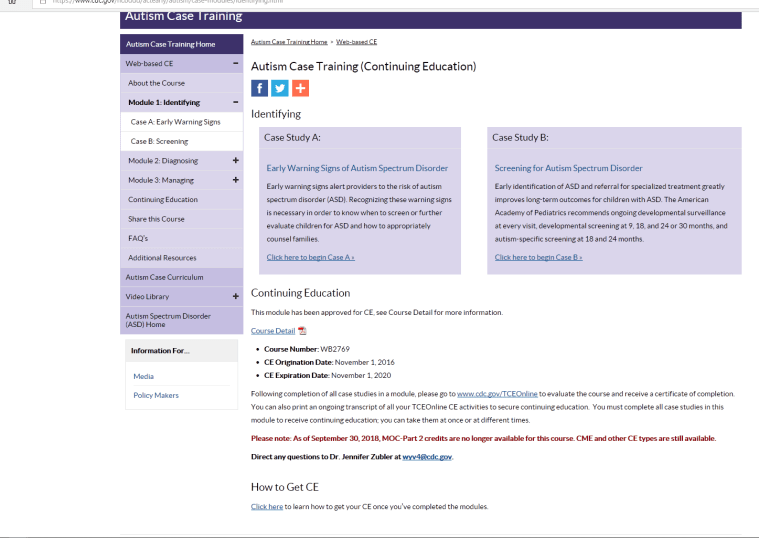The width and height of the screenshot is (759, 538).
Task: Click here to begin Case A
Action: click(x=310, y=257)
